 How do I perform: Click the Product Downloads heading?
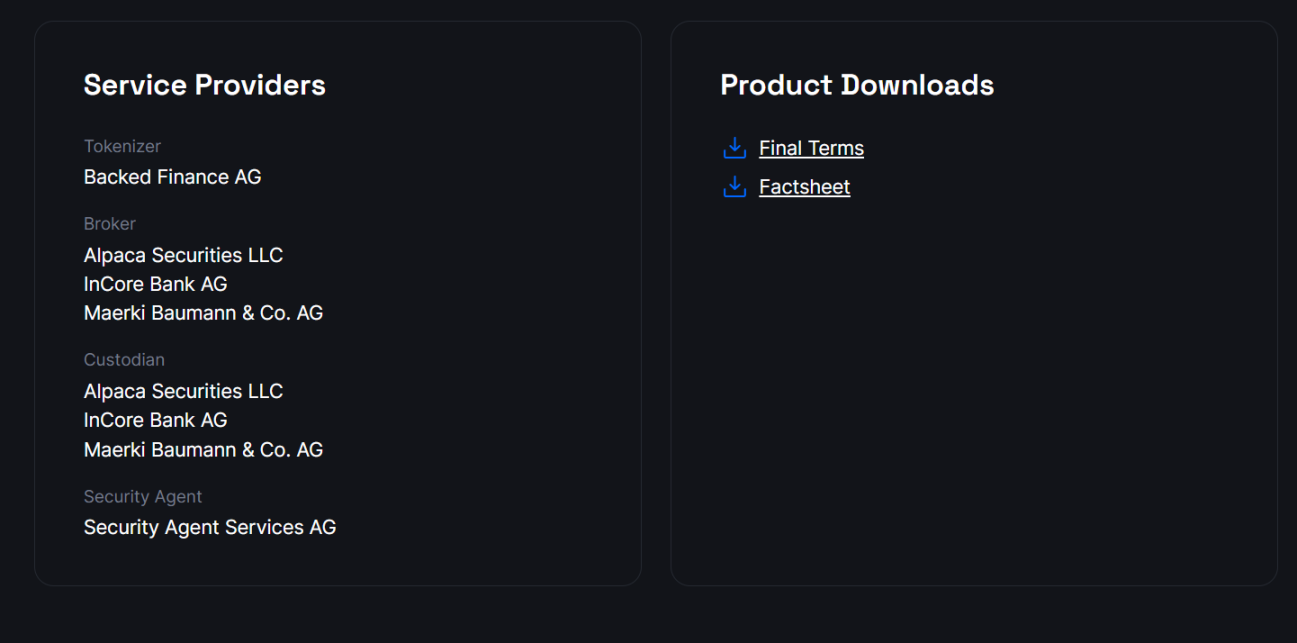pyautogui.click(x=857, y=85)
